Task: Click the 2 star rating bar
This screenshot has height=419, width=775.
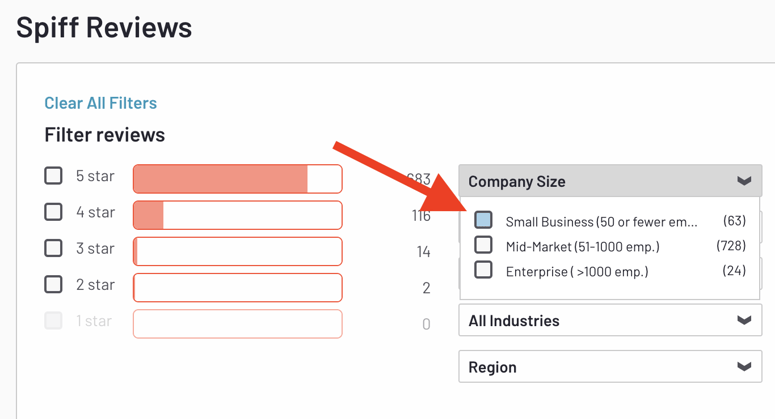Action: click(x=238, y=287)
